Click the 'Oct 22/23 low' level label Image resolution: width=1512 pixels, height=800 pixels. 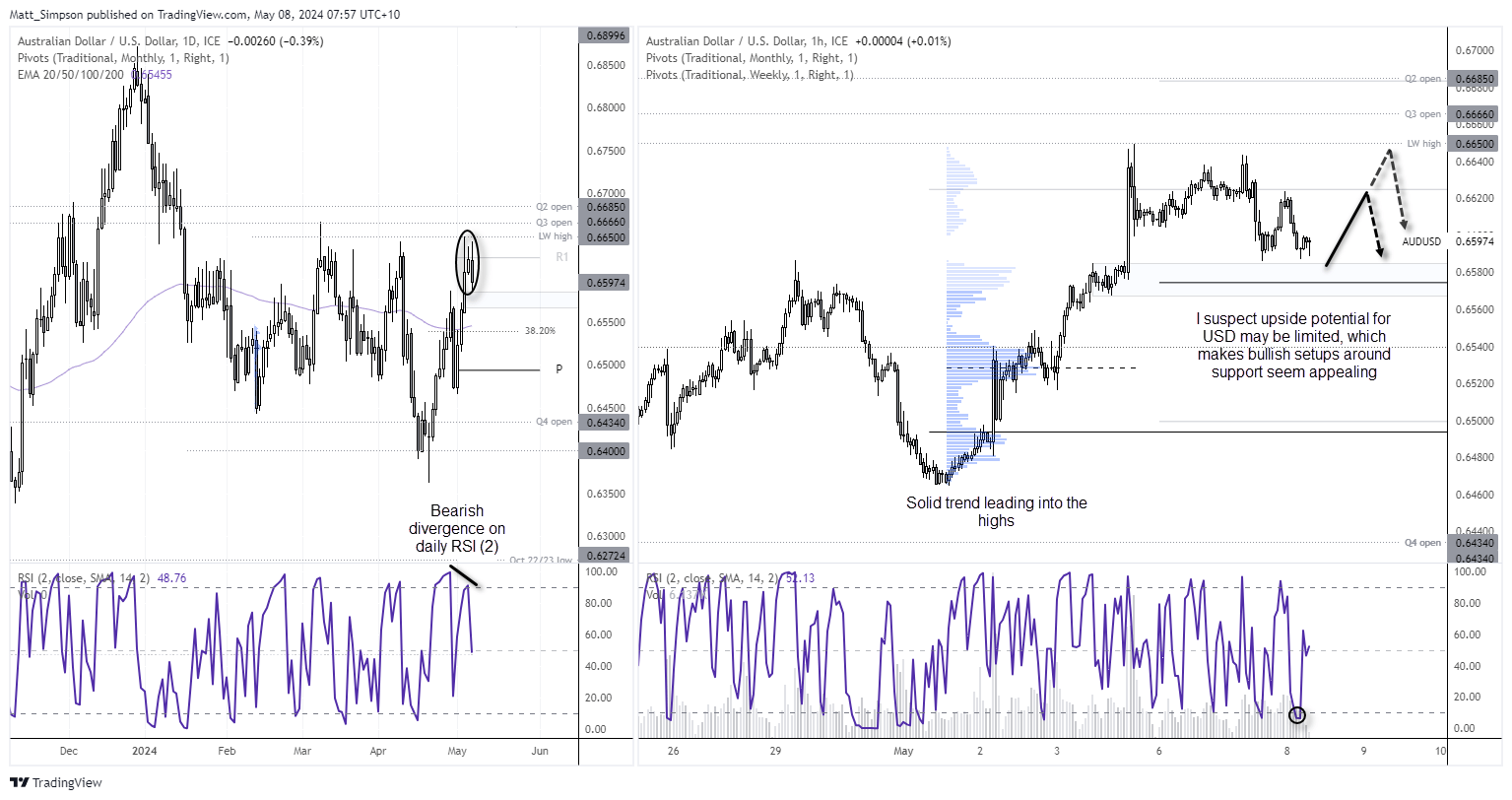coord(541,561)
